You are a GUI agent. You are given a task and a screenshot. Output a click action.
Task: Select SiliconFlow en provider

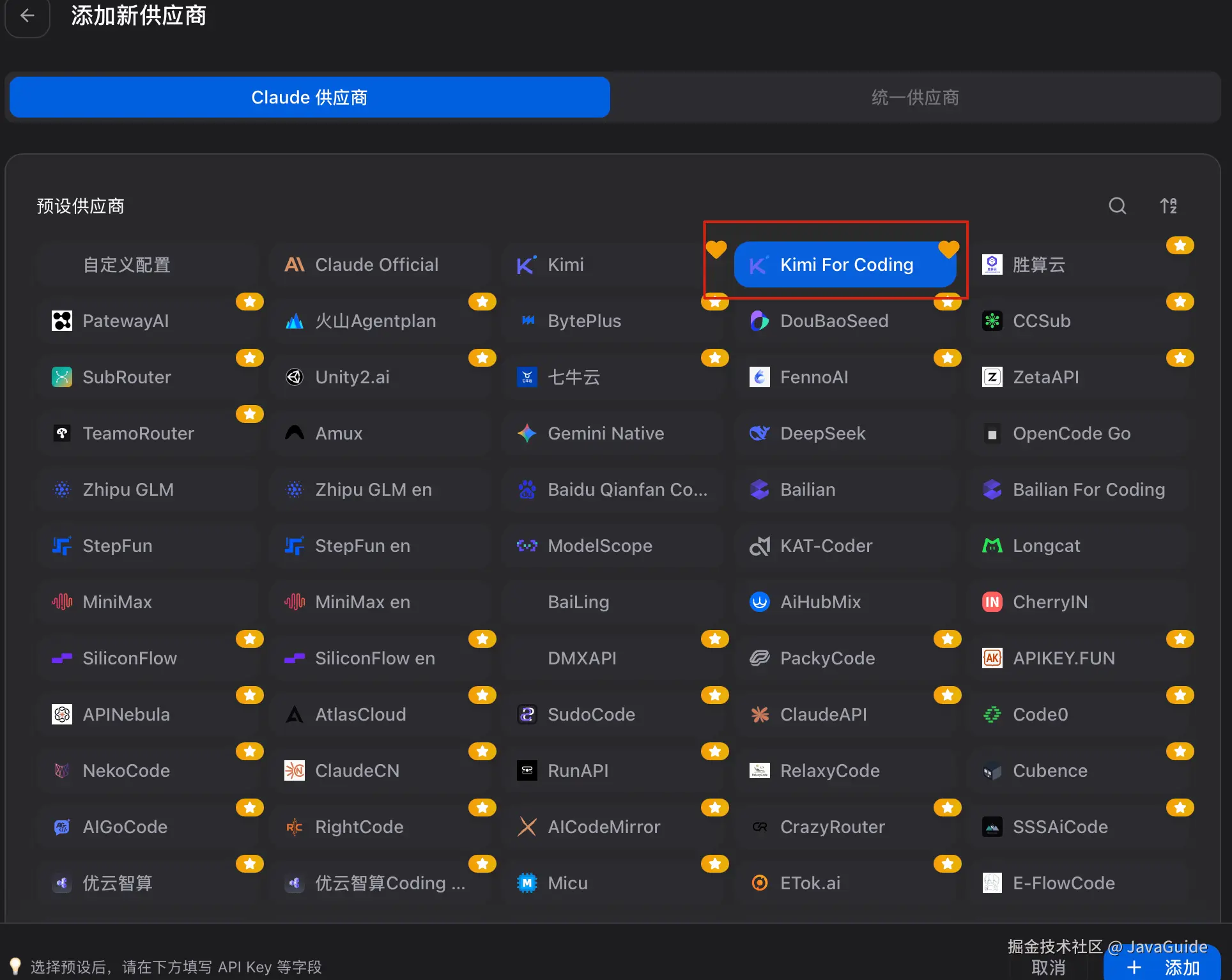point(381,658)
